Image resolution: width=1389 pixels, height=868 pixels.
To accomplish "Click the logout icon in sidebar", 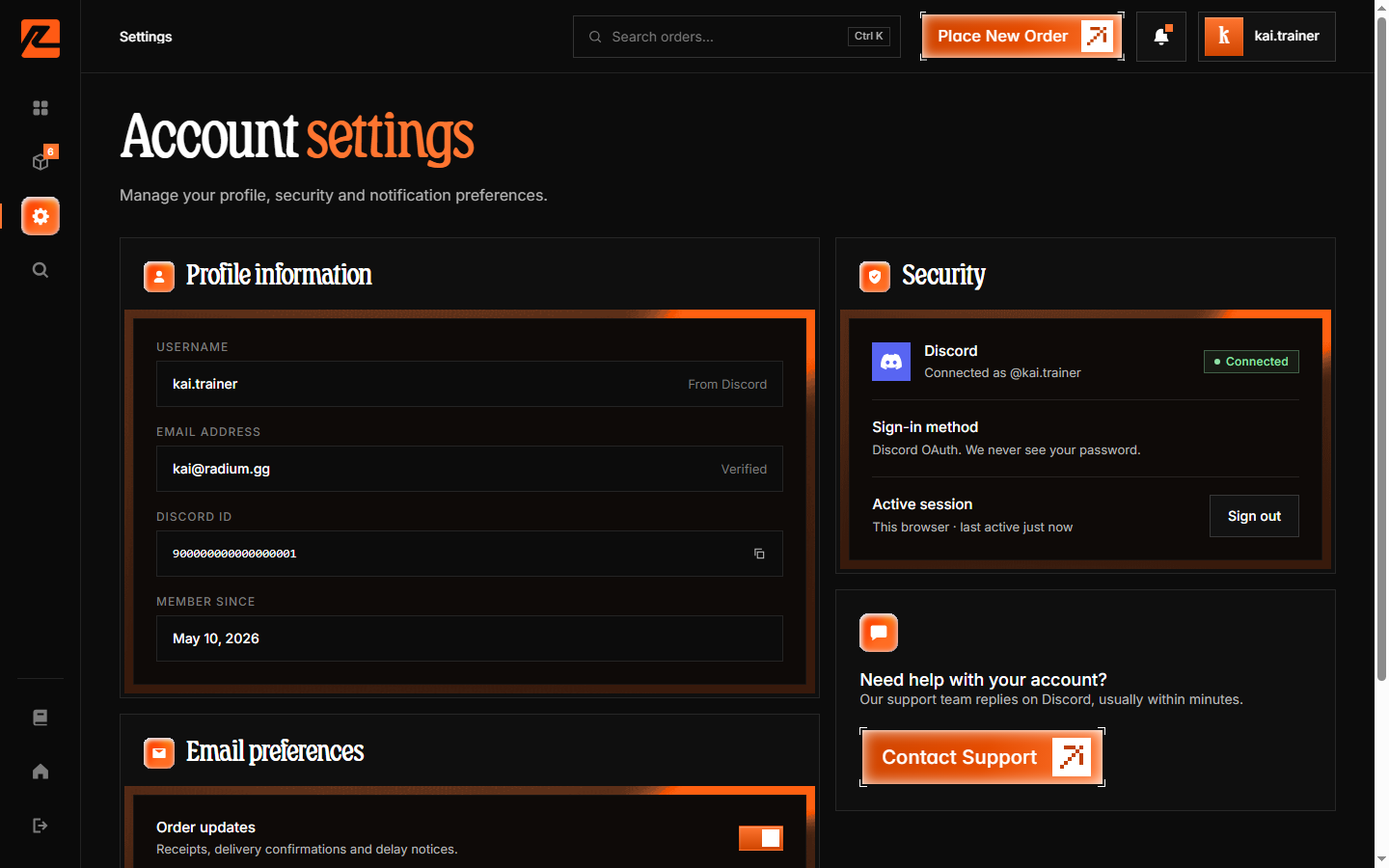I will coord(41,826).
